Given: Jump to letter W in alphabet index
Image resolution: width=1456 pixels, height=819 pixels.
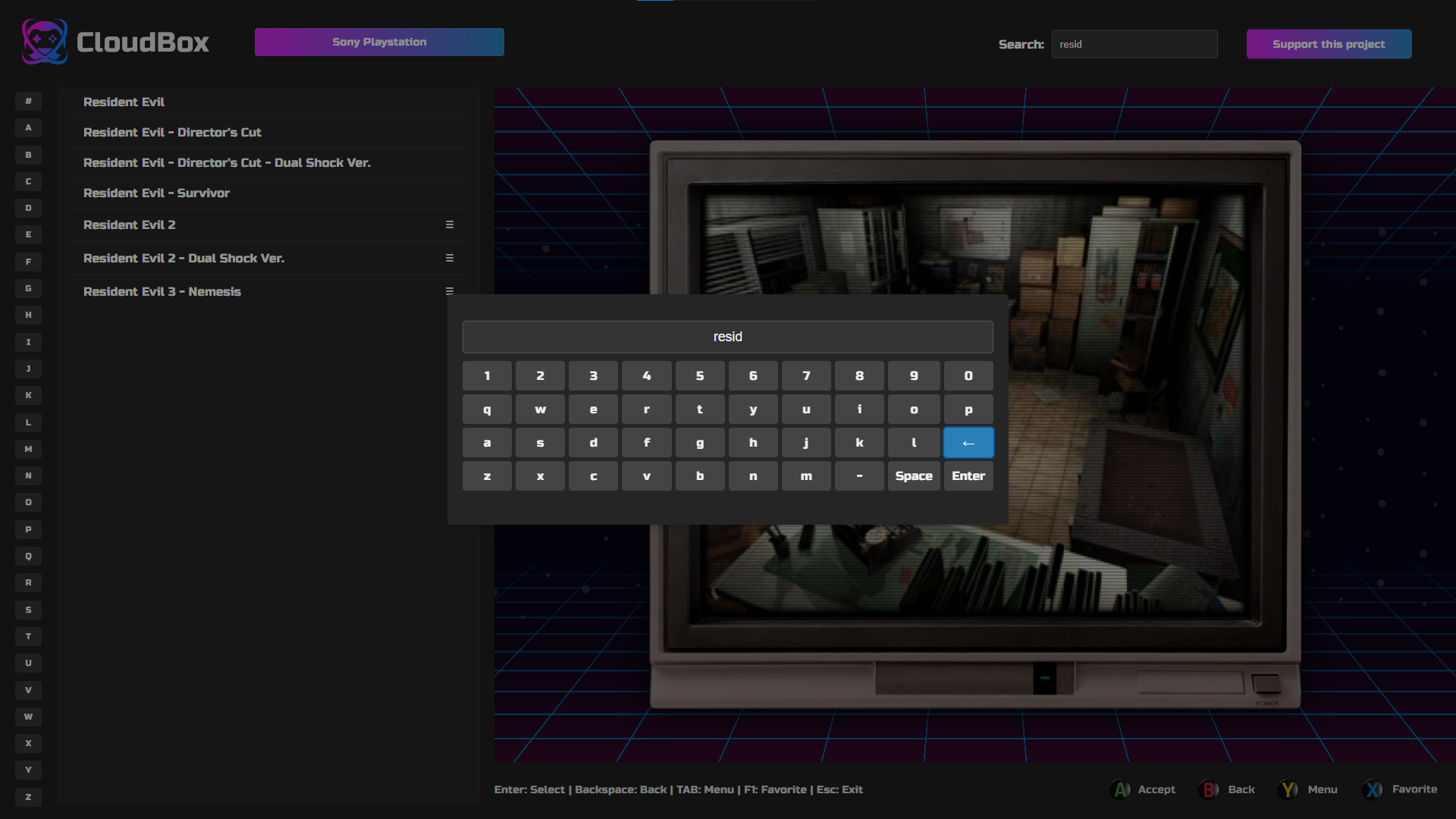Looking at the screenshot, I should click(28, 717).
